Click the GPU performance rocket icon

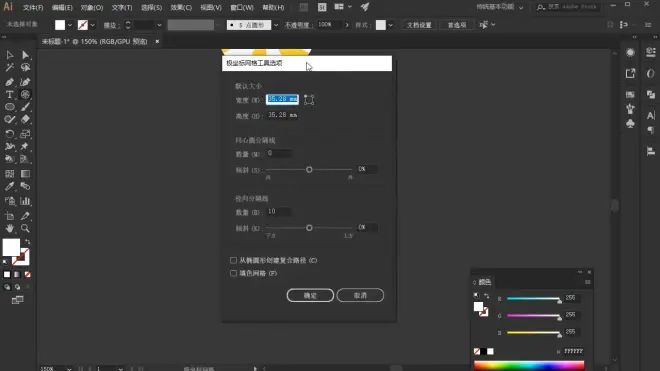pyautogui.click(x=365, y=7)
